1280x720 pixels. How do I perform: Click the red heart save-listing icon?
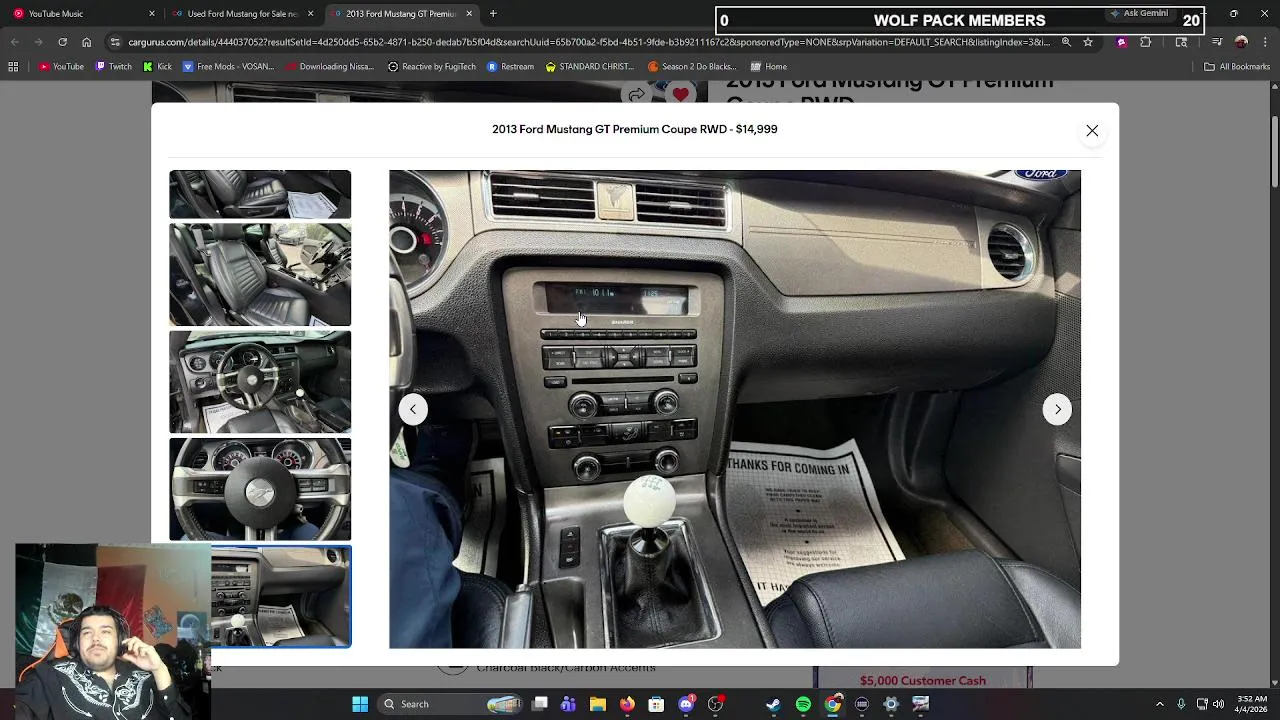point(681,94)
